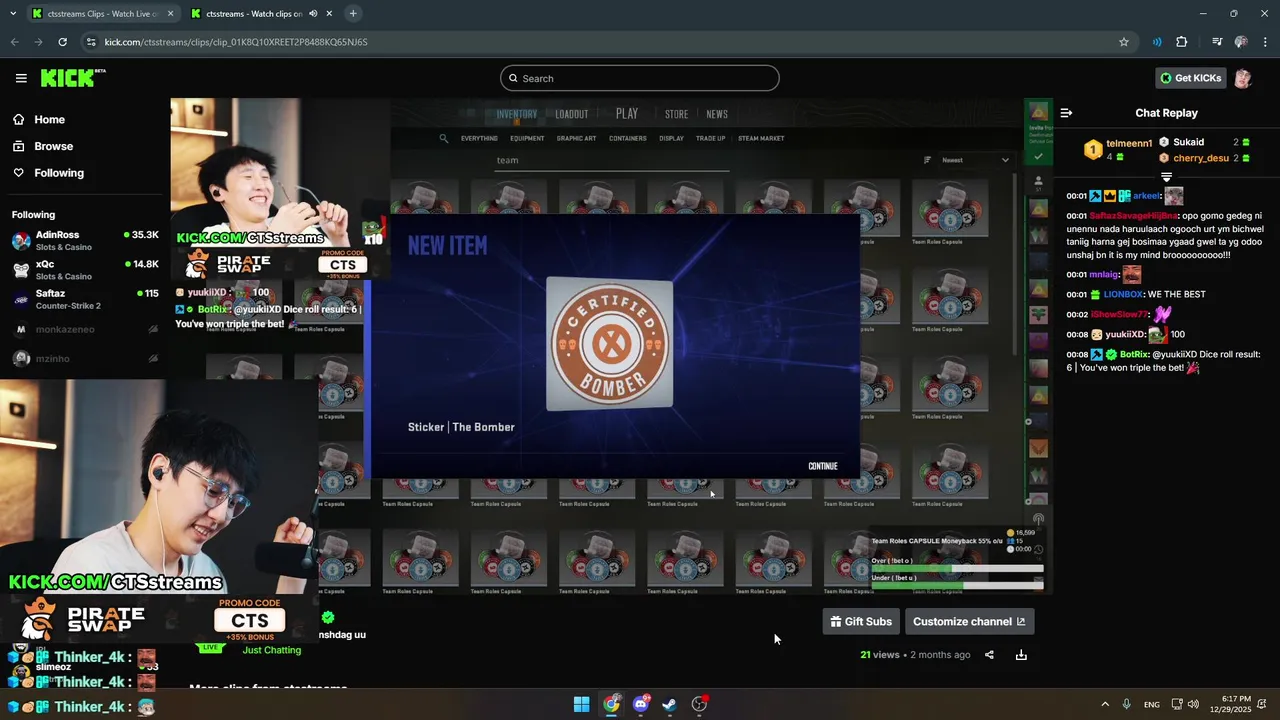Click BotRix username in chat replay
The image size is (1280, 720).
[x=1134, y=354]
